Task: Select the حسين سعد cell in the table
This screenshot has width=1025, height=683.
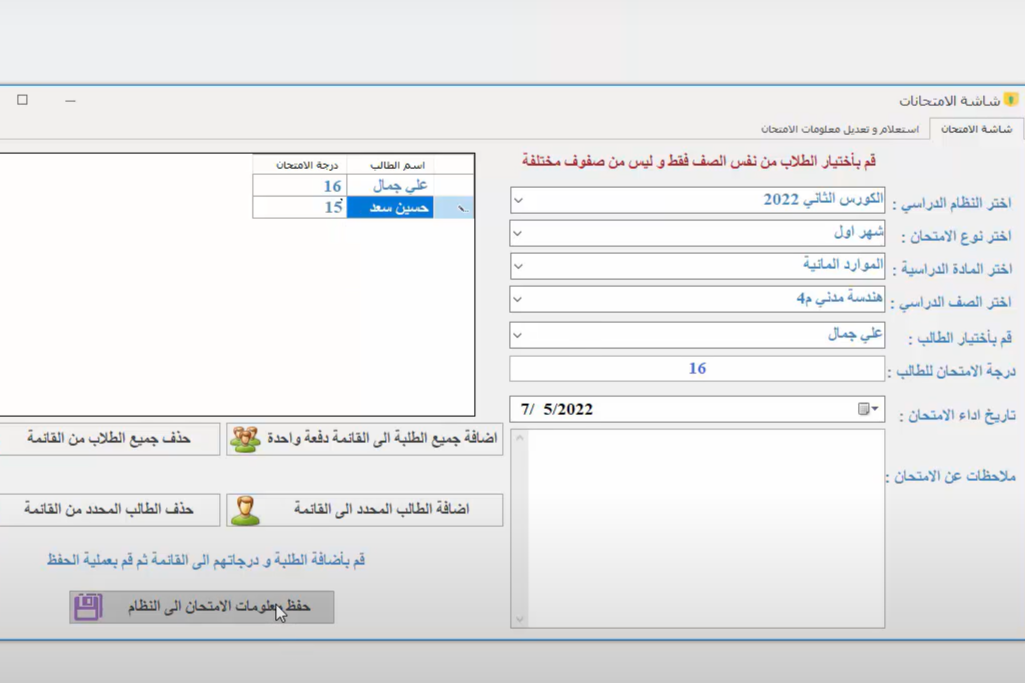Action: point(390,208)
